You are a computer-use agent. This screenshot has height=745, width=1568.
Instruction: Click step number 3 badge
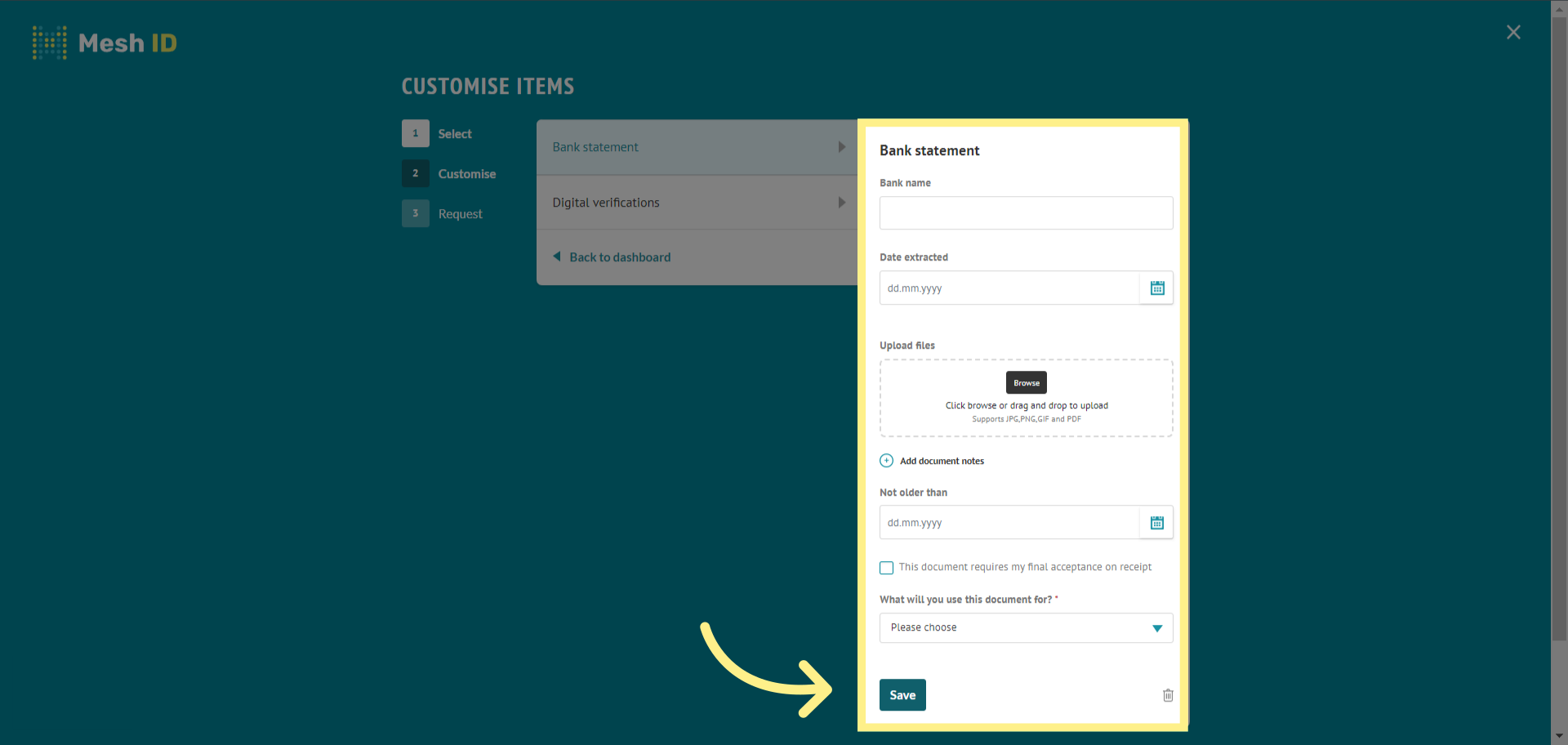pos(416,213)
